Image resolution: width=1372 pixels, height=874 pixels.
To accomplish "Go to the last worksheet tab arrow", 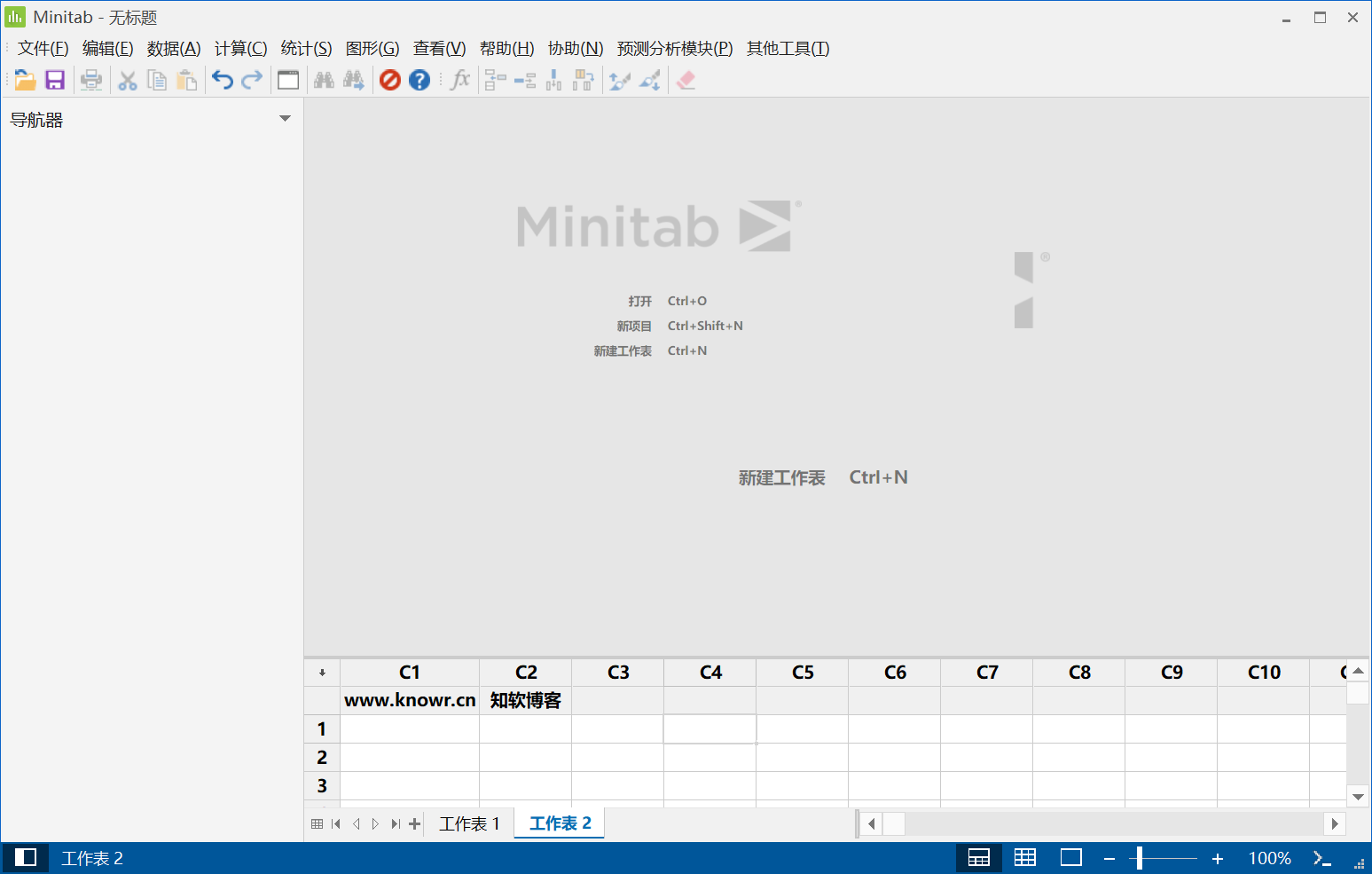I will click(x=395, y=824).
